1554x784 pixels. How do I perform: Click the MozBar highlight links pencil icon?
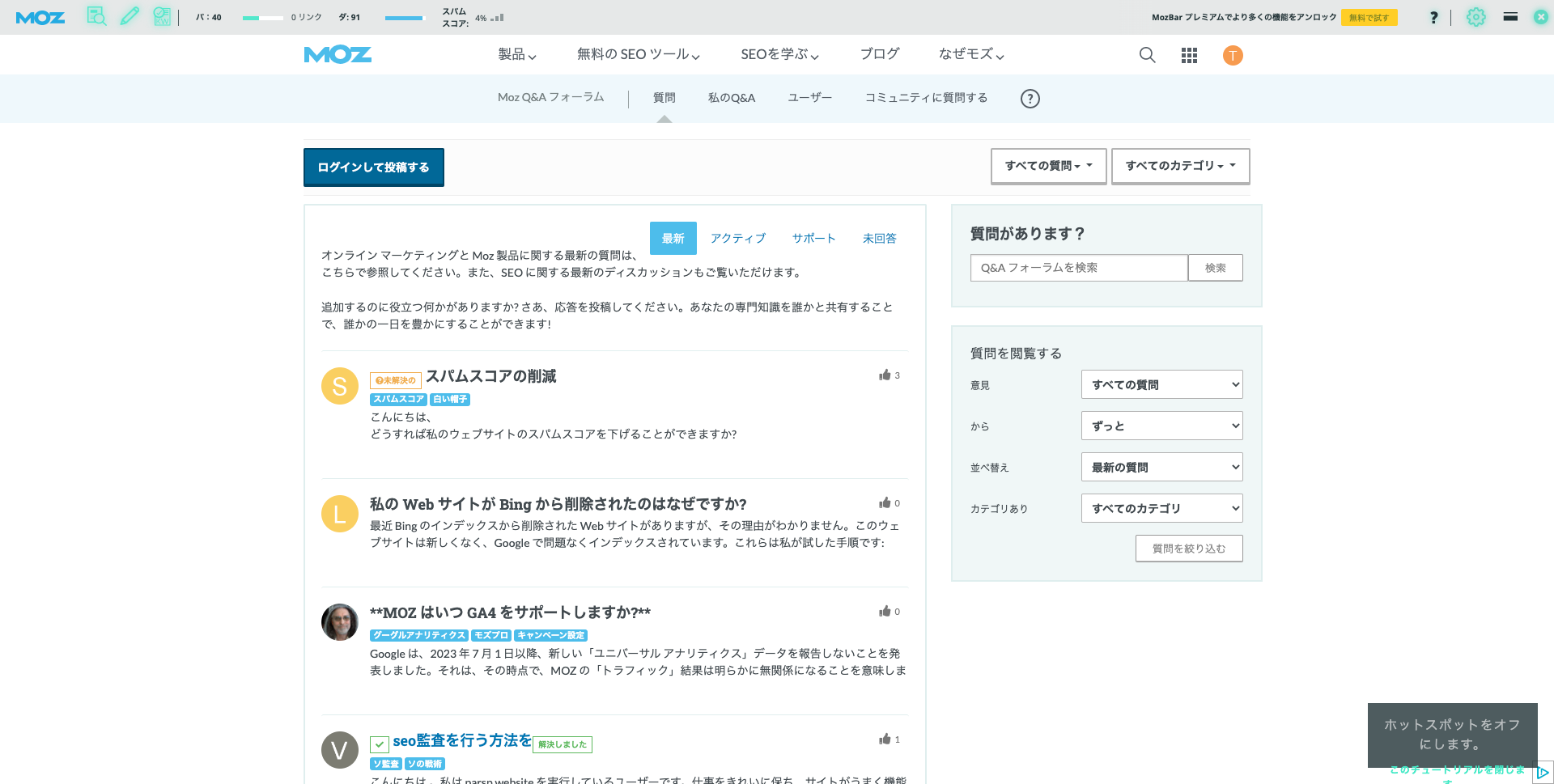129,16
